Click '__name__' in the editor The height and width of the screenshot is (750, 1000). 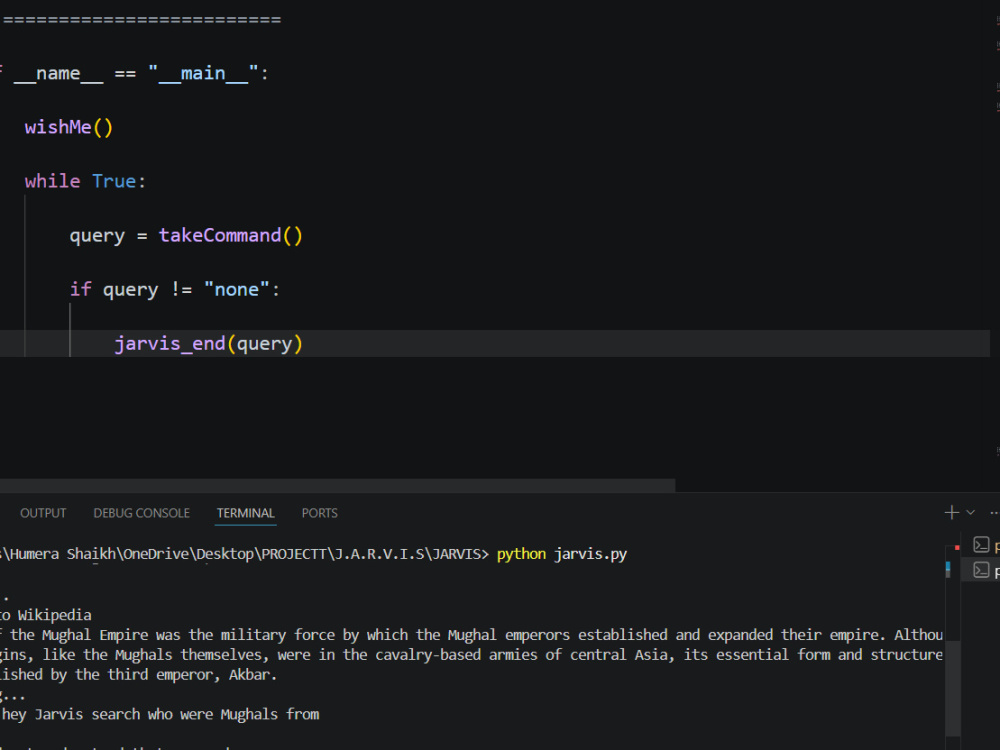(x=58, y=73)
